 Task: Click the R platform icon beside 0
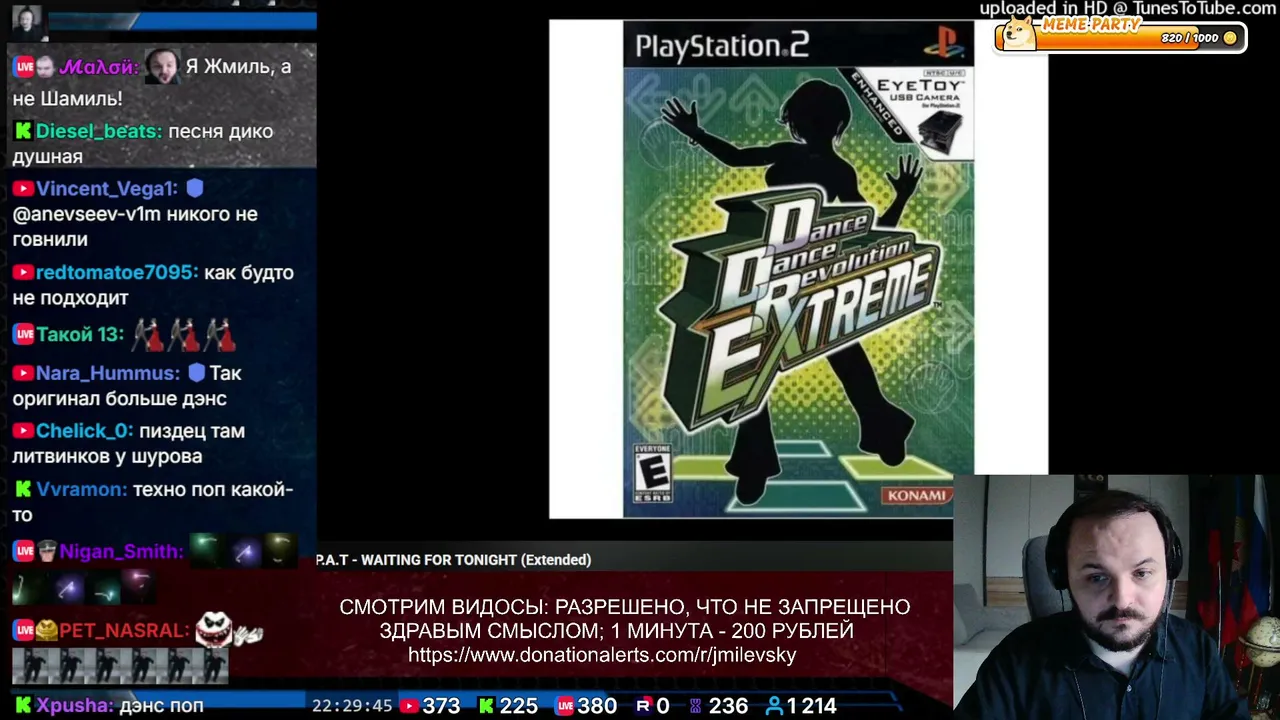(643, 706)
